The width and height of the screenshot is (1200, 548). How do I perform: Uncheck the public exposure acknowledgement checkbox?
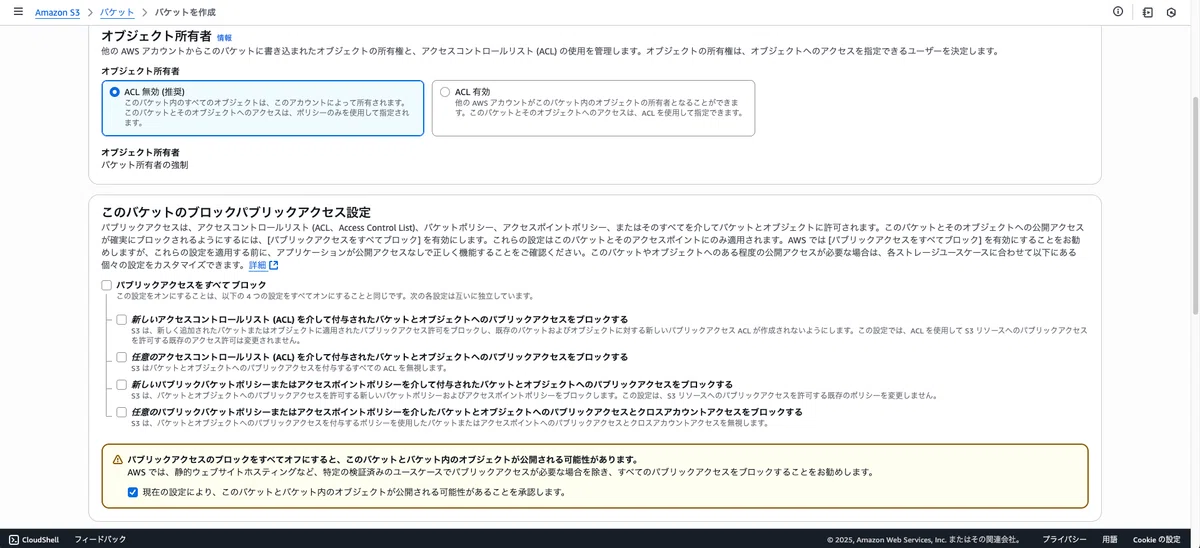133,492
